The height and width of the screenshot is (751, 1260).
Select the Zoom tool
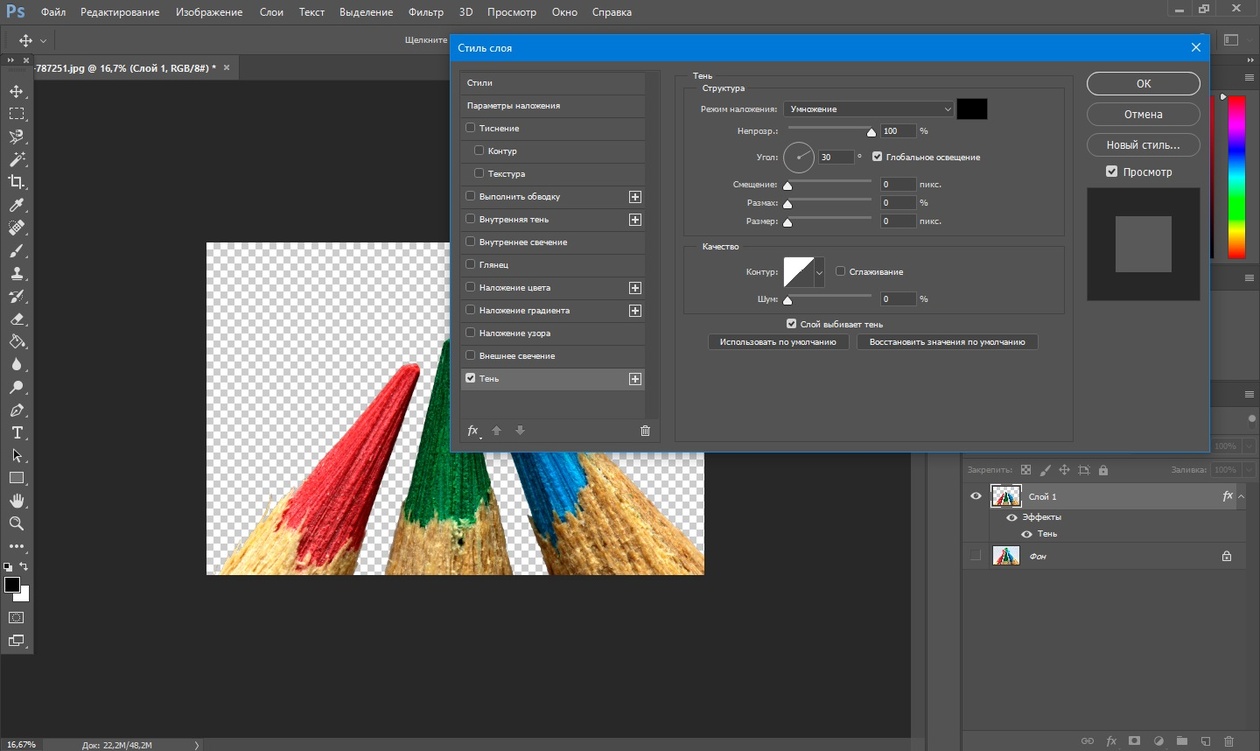17,523
